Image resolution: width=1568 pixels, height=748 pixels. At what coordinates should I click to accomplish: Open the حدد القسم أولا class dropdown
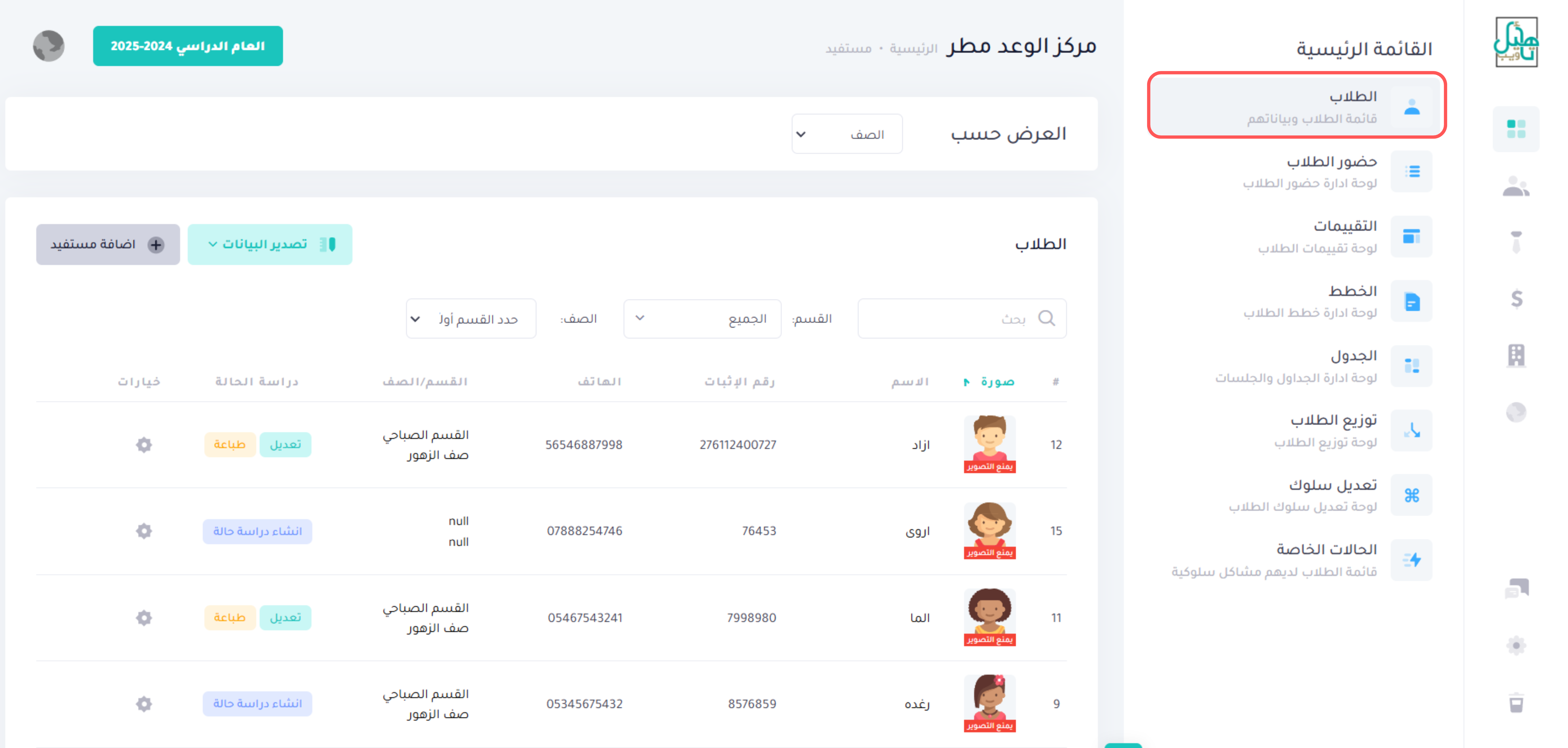point(471,318)
